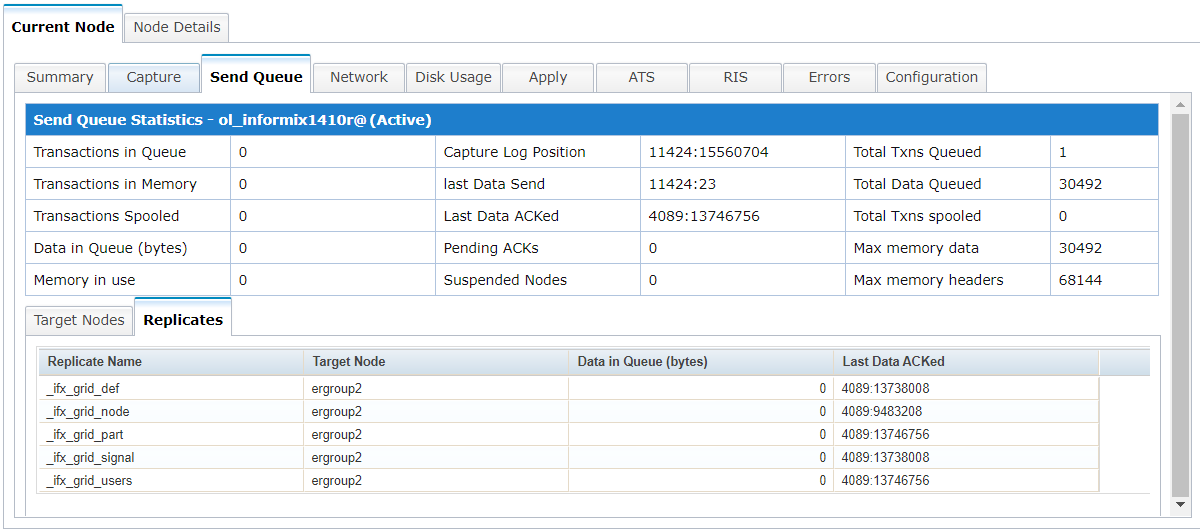Click the Transactions in Queue label

point(110,152)
